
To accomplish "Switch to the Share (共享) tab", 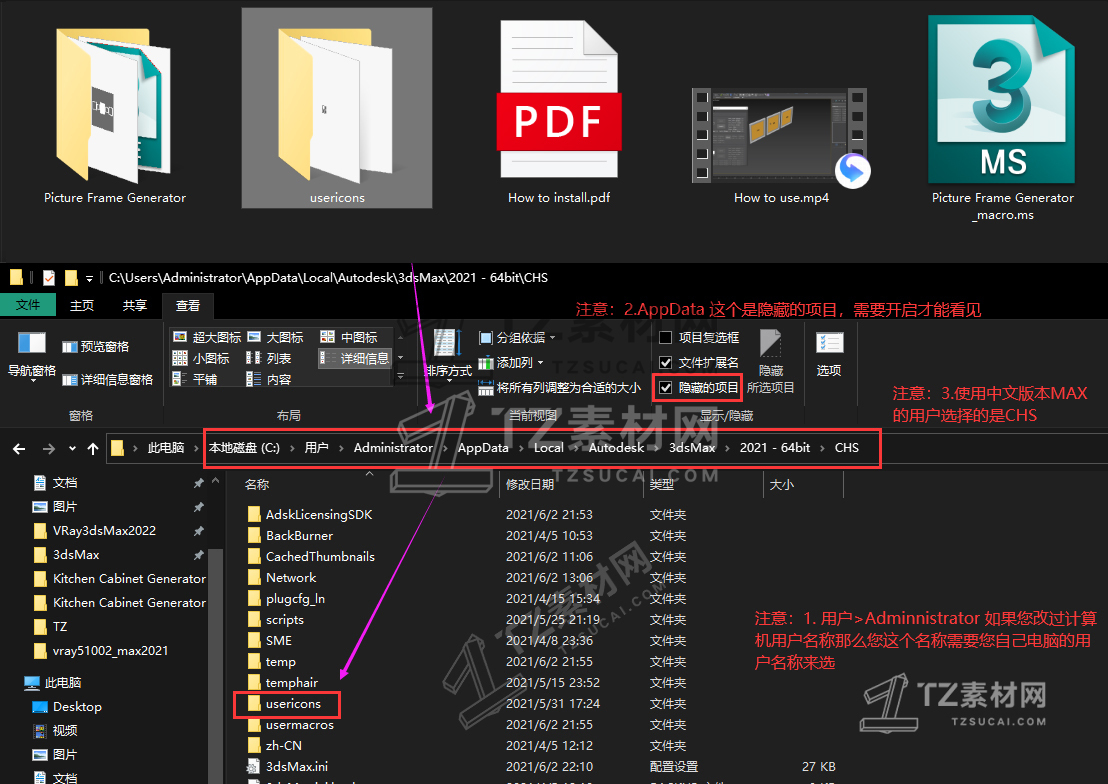I will [134, 305].
